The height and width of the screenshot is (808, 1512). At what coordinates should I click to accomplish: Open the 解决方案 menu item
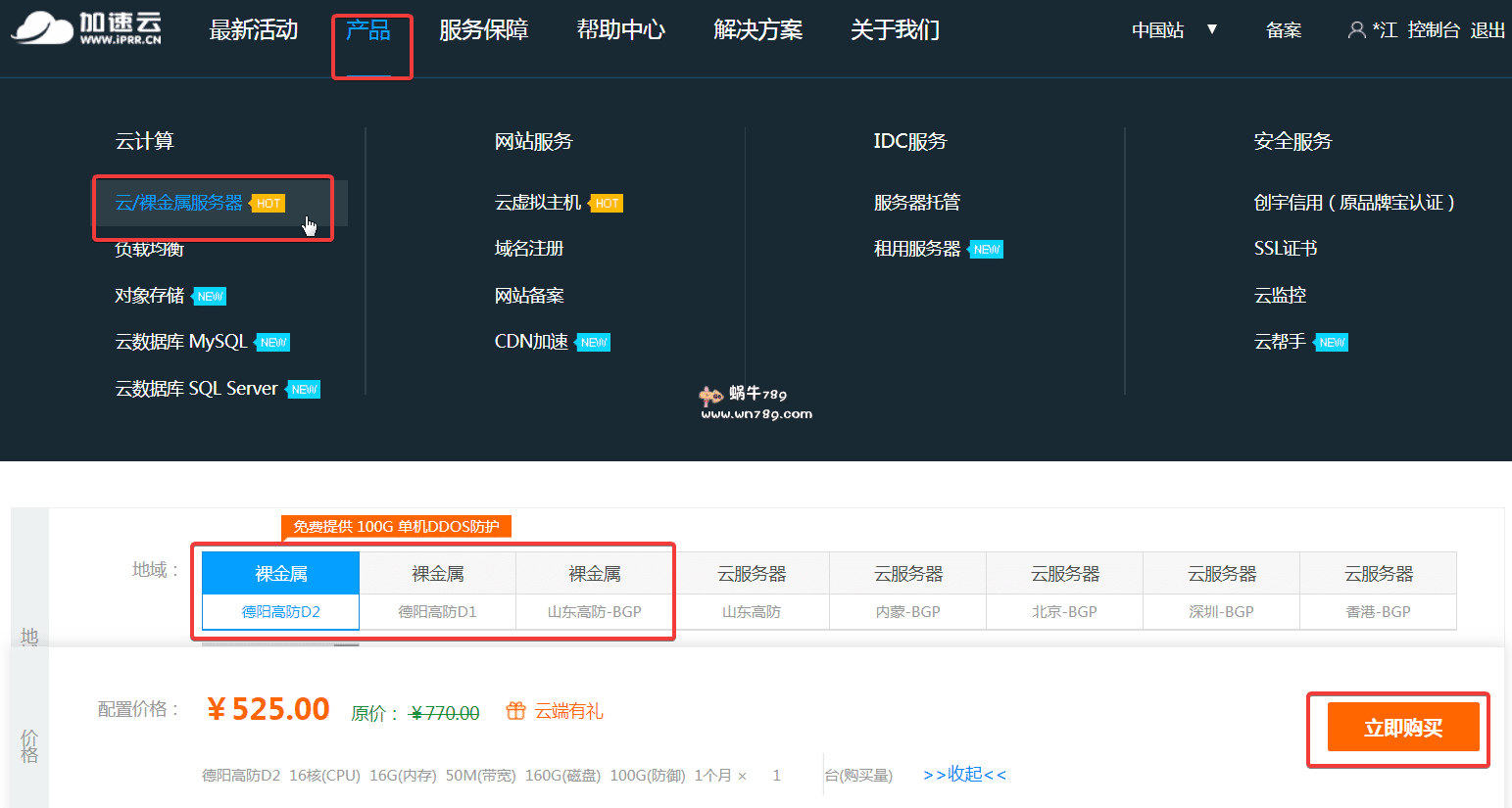757,30
